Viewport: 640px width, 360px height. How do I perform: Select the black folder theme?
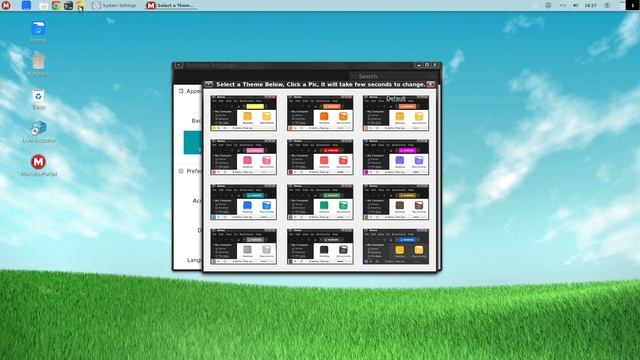click(320, 246)
